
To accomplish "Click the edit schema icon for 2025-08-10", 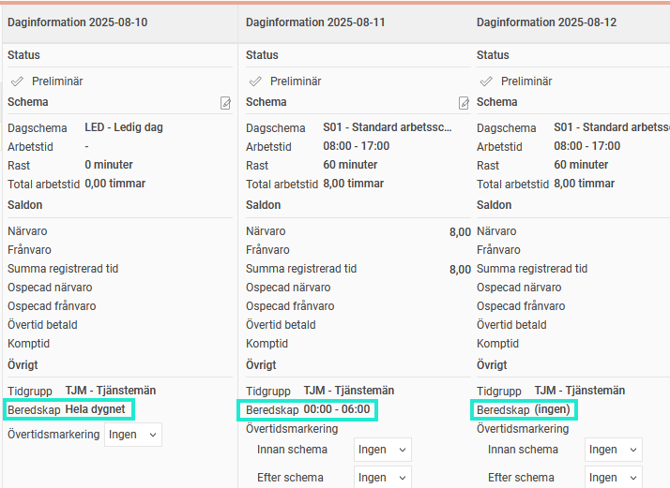I will tap(226, 103).
